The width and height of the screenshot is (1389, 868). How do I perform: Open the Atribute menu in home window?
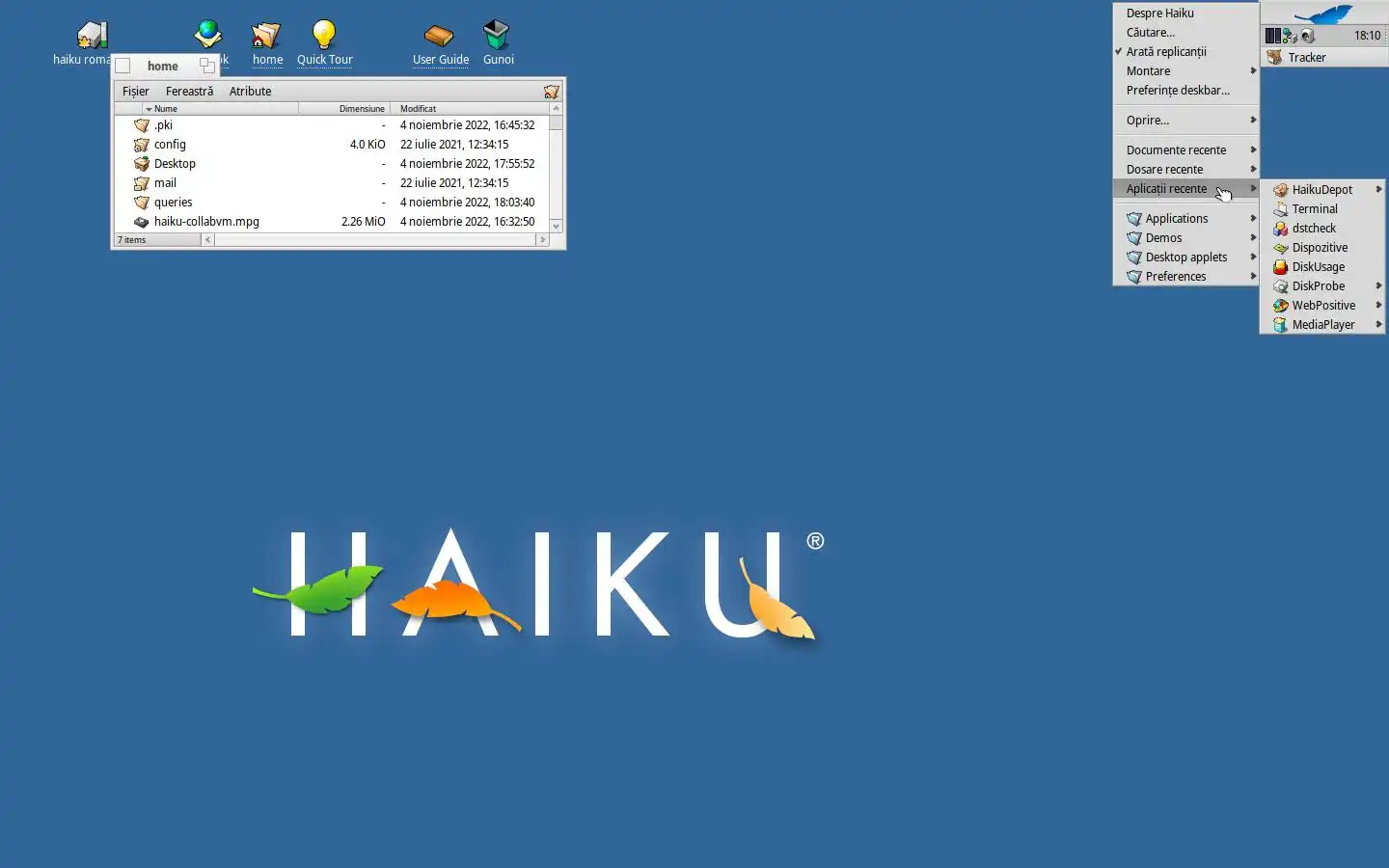[250, 92]
